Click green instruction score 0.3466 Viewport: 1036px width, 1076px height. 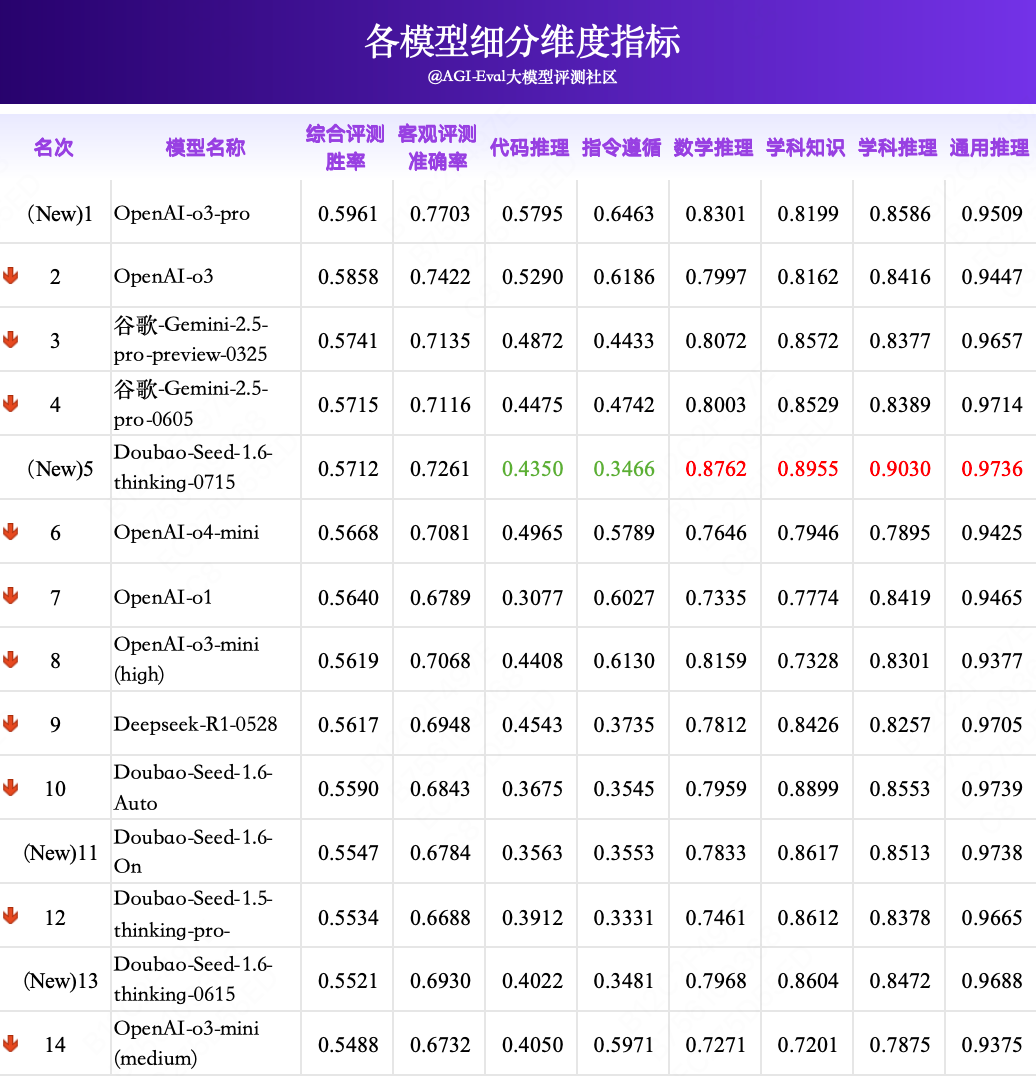coord(624,469)
